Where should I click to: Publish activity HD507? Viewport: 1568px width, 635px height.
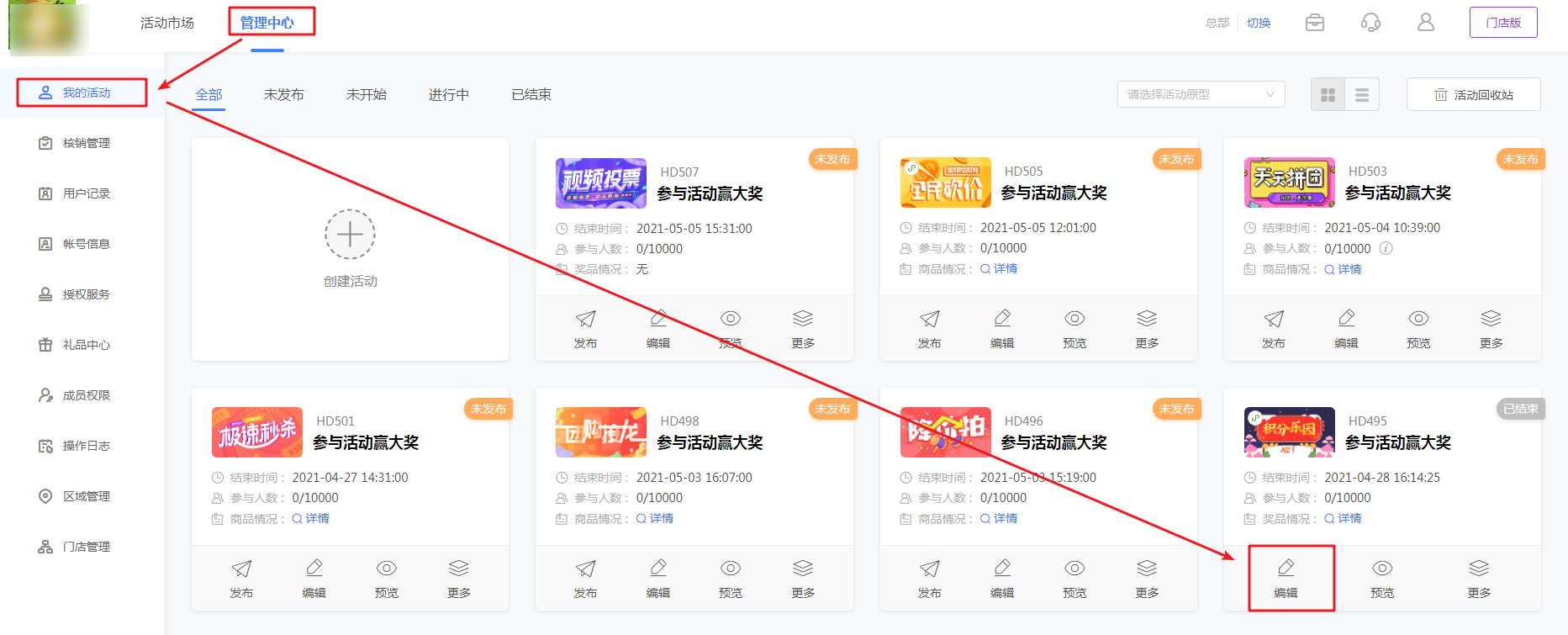tap(585, 329)
